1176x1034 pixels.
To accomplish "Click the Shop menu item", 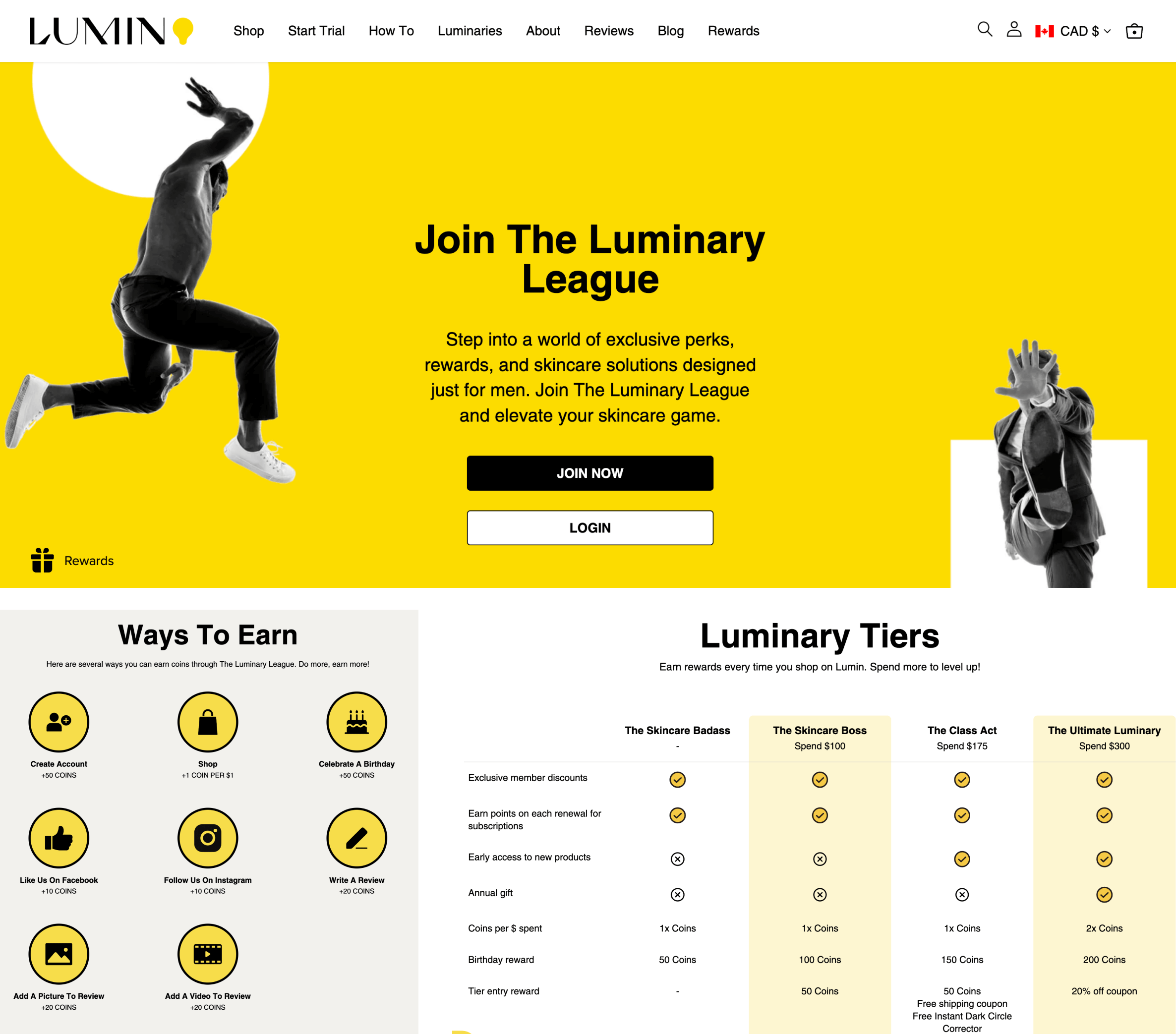I will coord(247,29).
